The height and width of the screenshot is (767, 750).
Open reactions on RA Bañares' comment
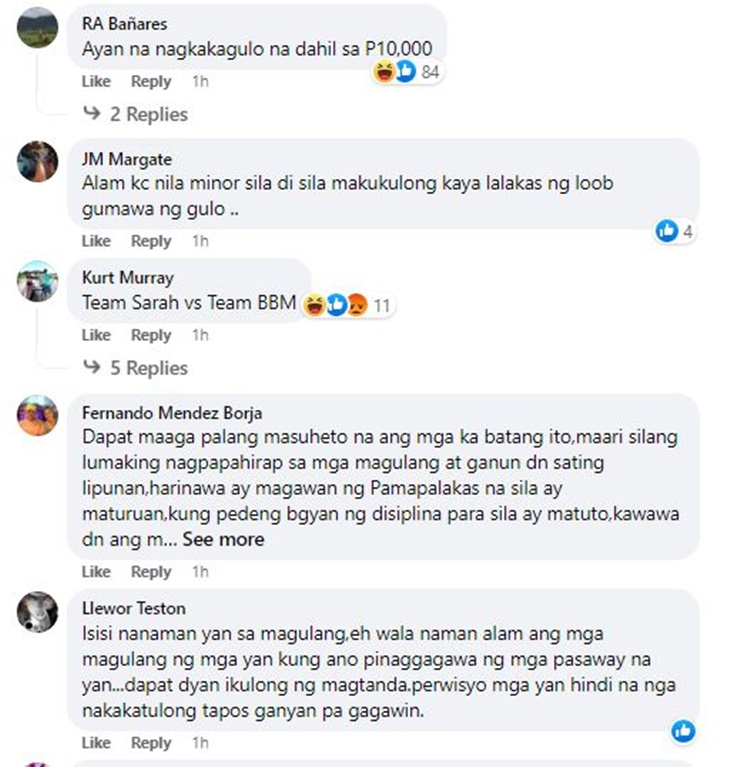point(408,71)
